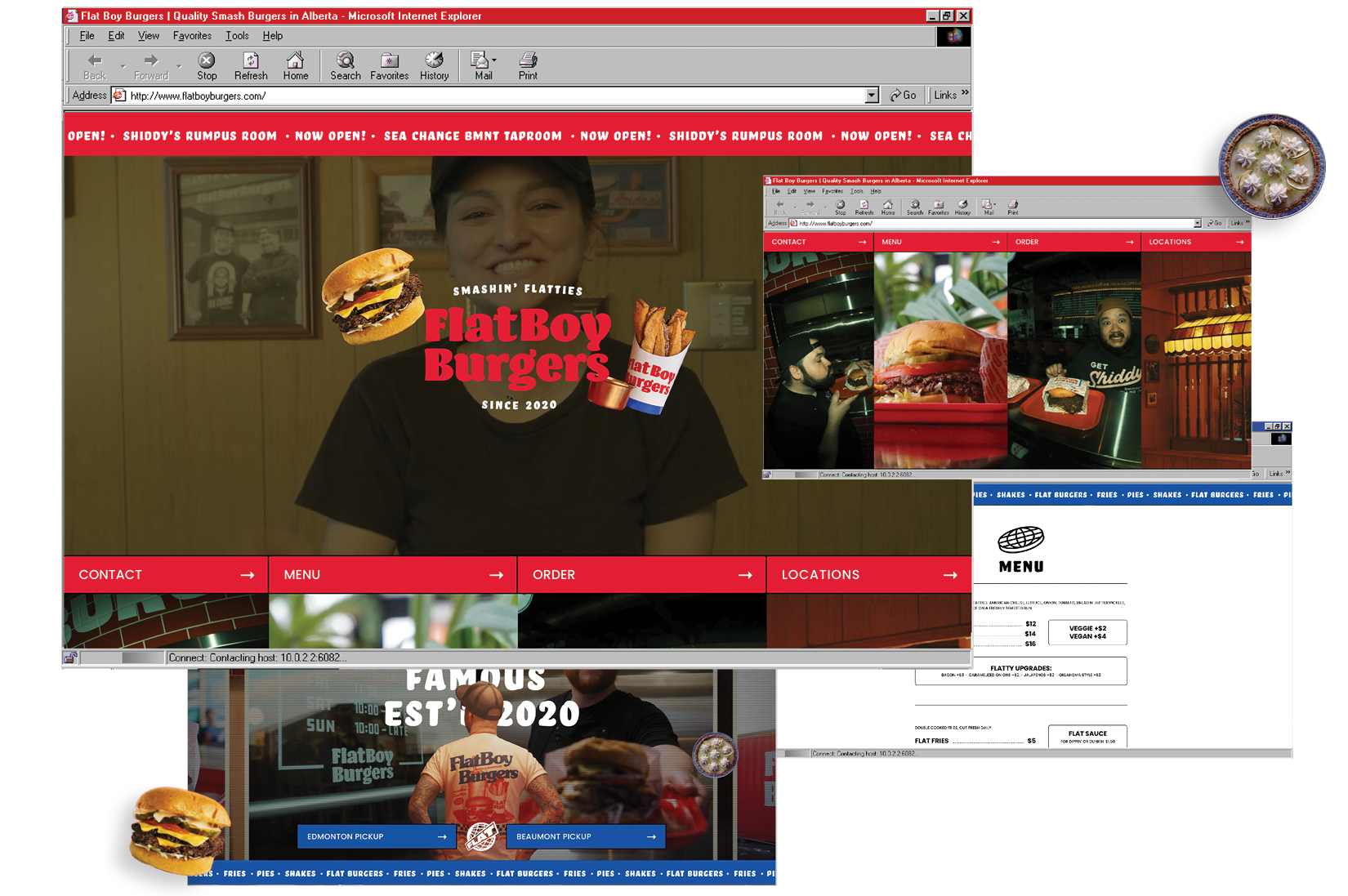This screenshot has height=896, width=1348.
Task: Click the Favorites toolbar icon in small browser window
Action: [x=938, y=207]
